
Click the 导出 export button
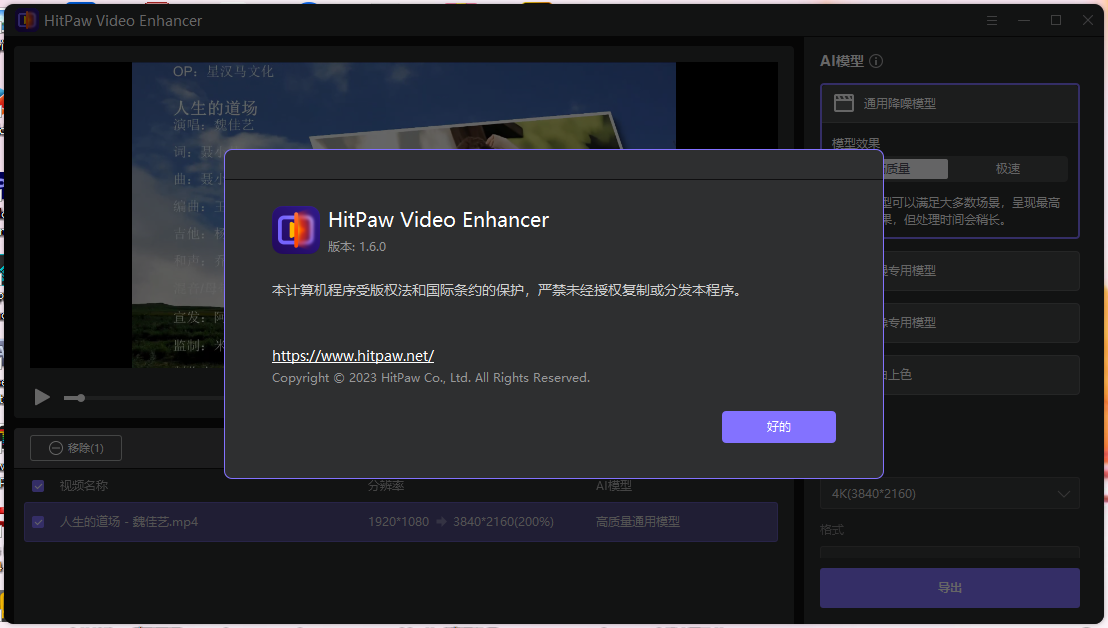click(950, 588)
